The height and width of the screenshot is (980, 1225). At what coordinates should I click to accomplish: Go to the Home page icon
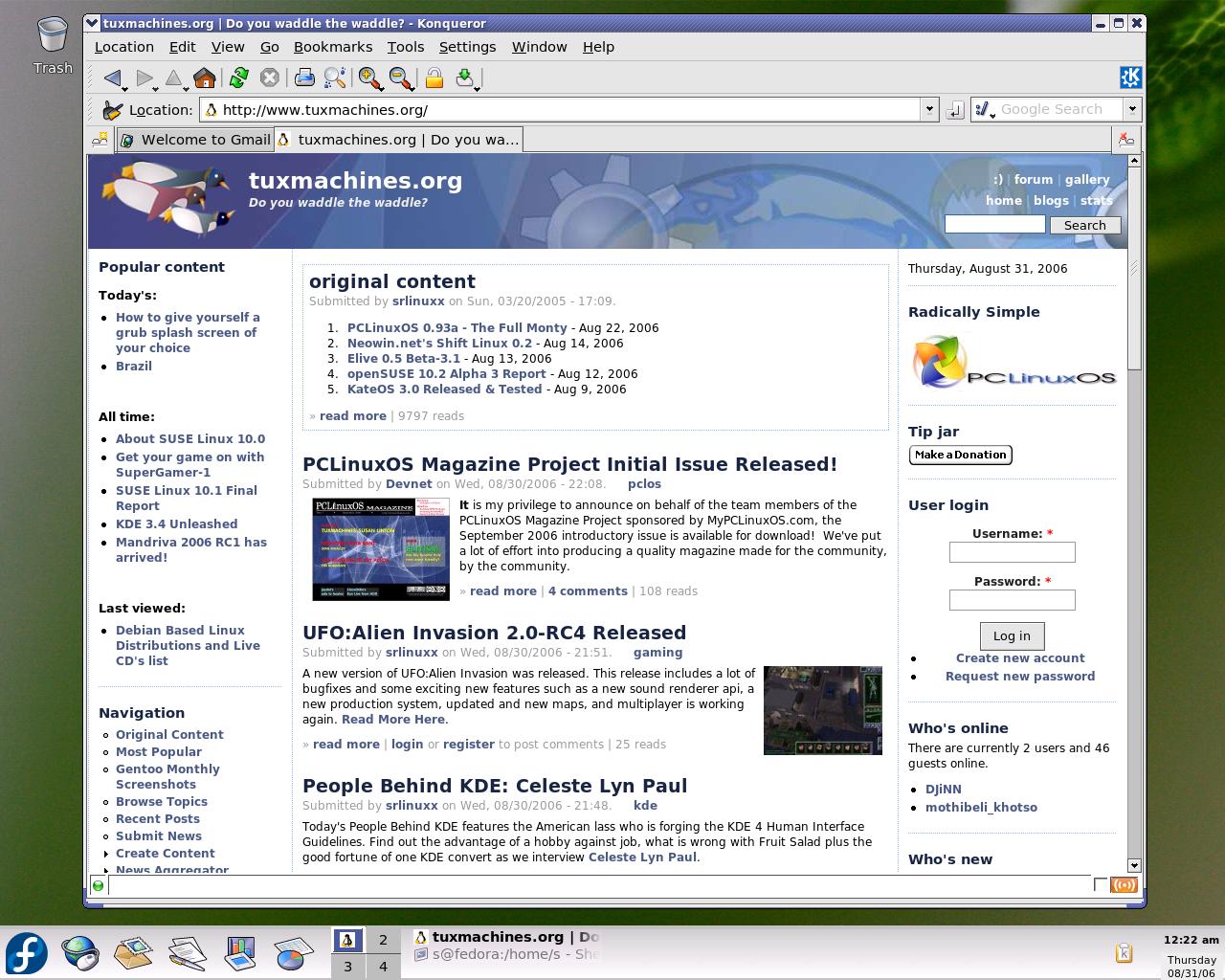pyautogui.click(x=204, y=78)
